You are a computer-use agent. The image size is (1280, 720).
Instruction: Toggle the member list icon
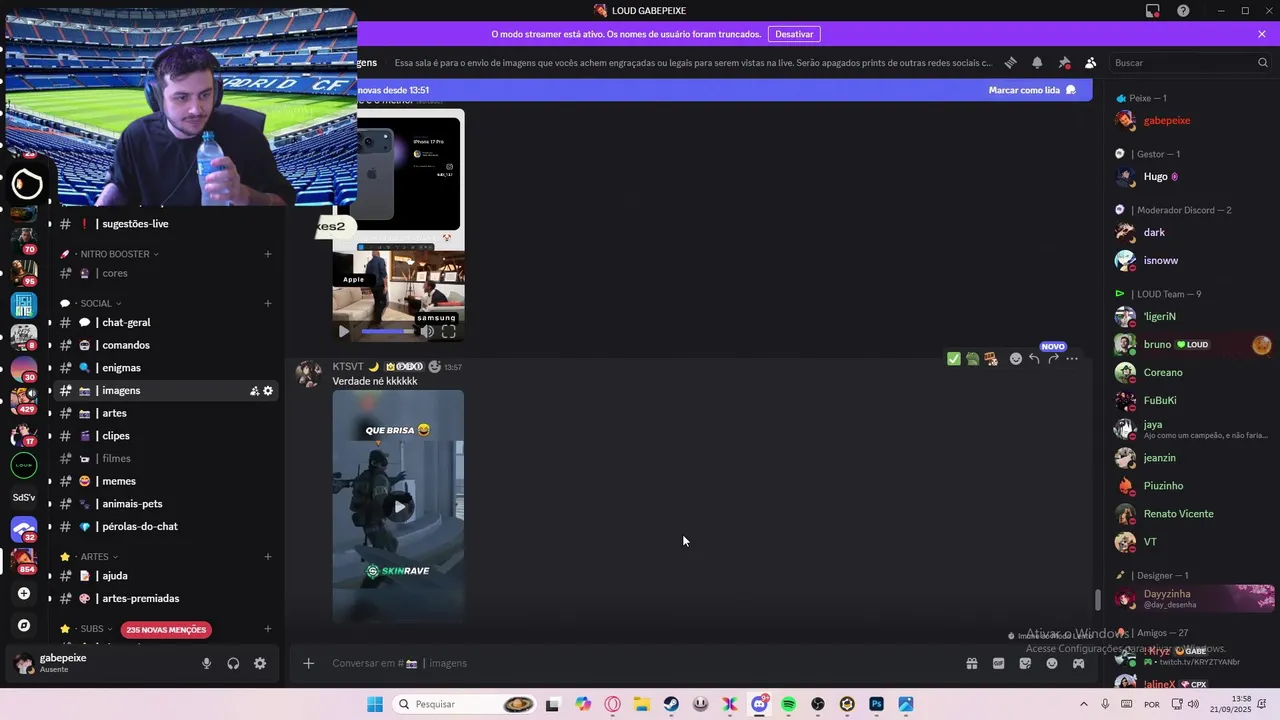[1091, 62]
